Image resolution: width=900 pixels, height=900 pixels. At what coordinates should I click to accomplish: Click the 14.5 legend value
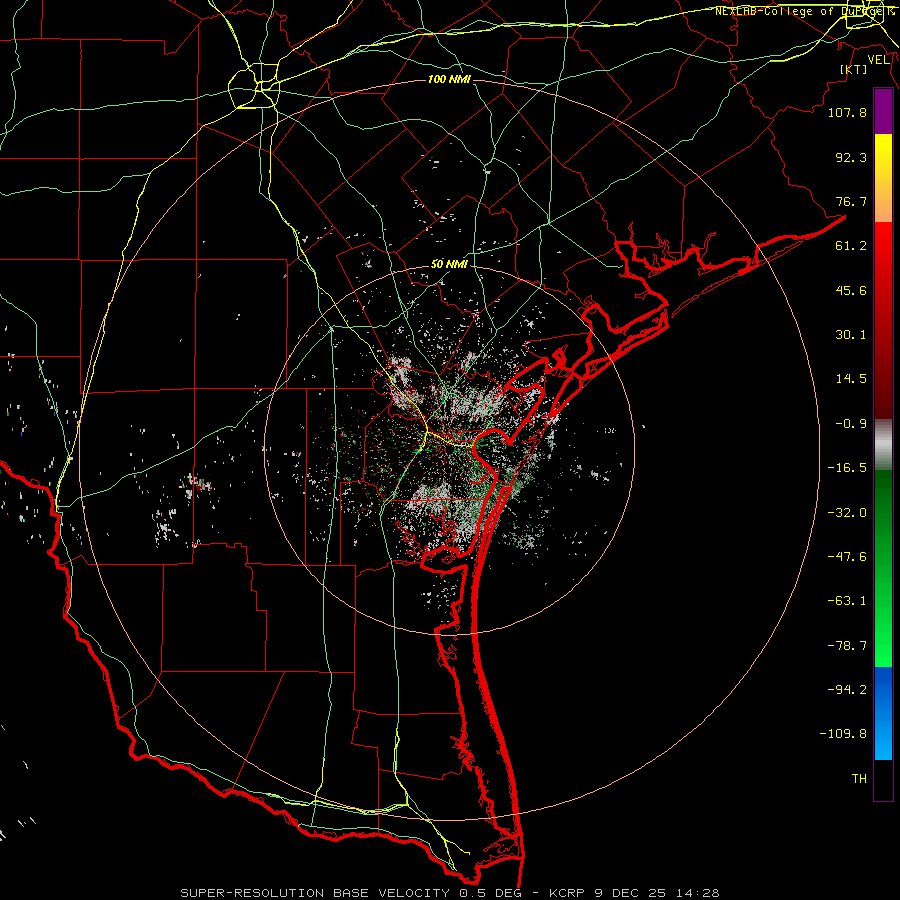(x=851, y=379)
